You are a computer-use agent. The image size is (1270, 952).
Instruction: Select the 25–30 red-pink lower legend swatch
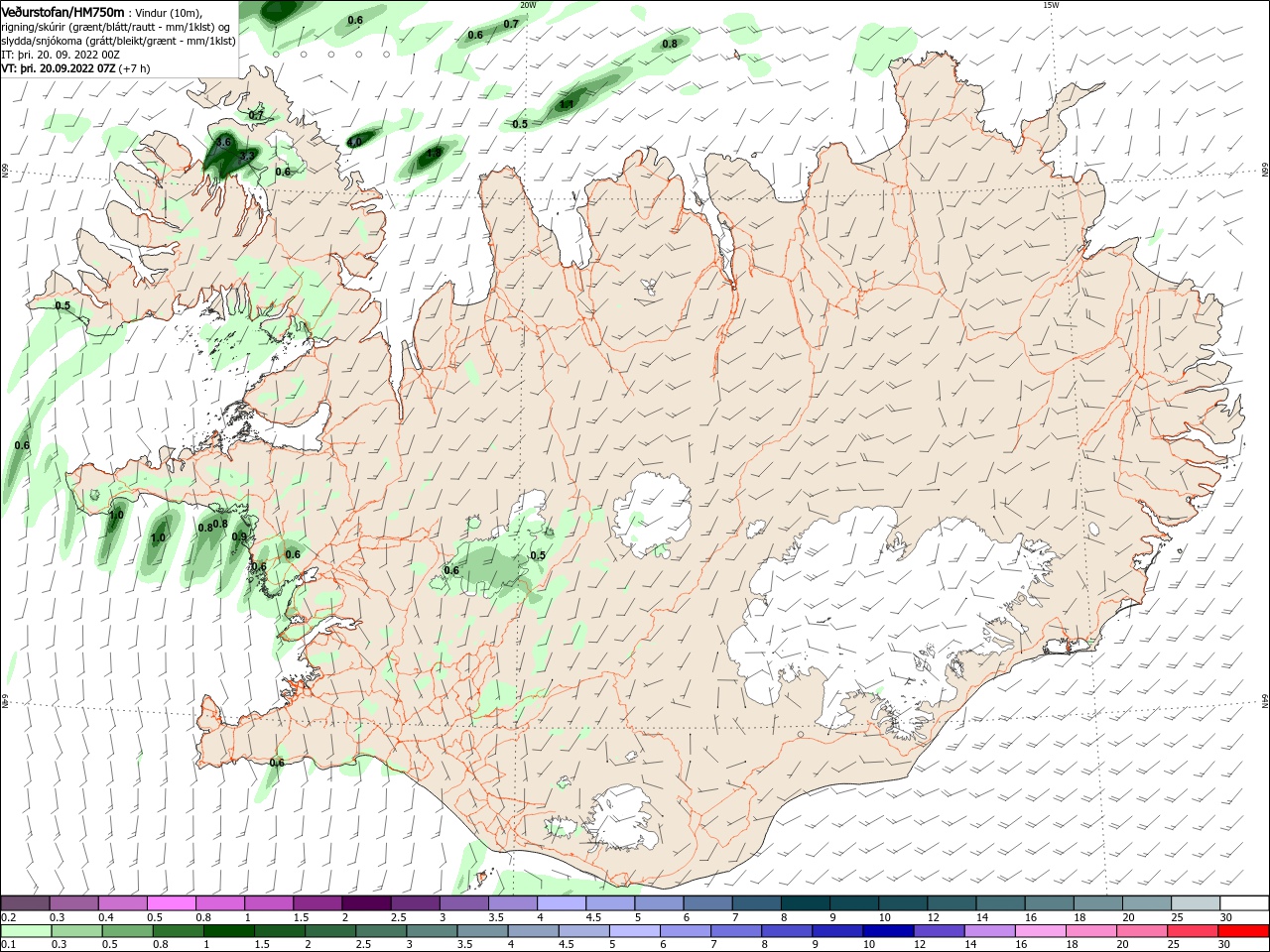pos(1192,931)
